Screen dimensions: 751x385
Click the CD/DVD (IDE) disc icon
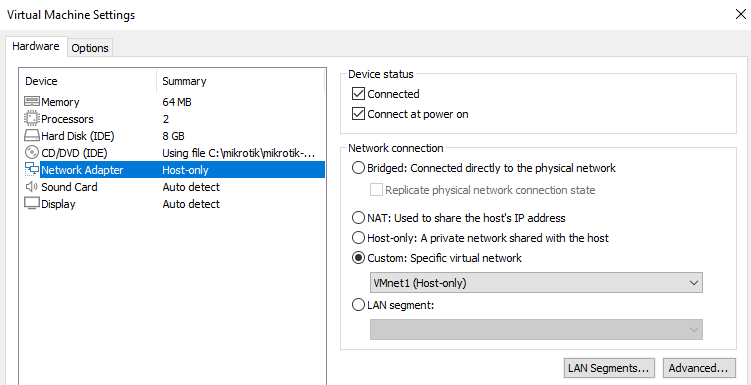coord(32,153)
